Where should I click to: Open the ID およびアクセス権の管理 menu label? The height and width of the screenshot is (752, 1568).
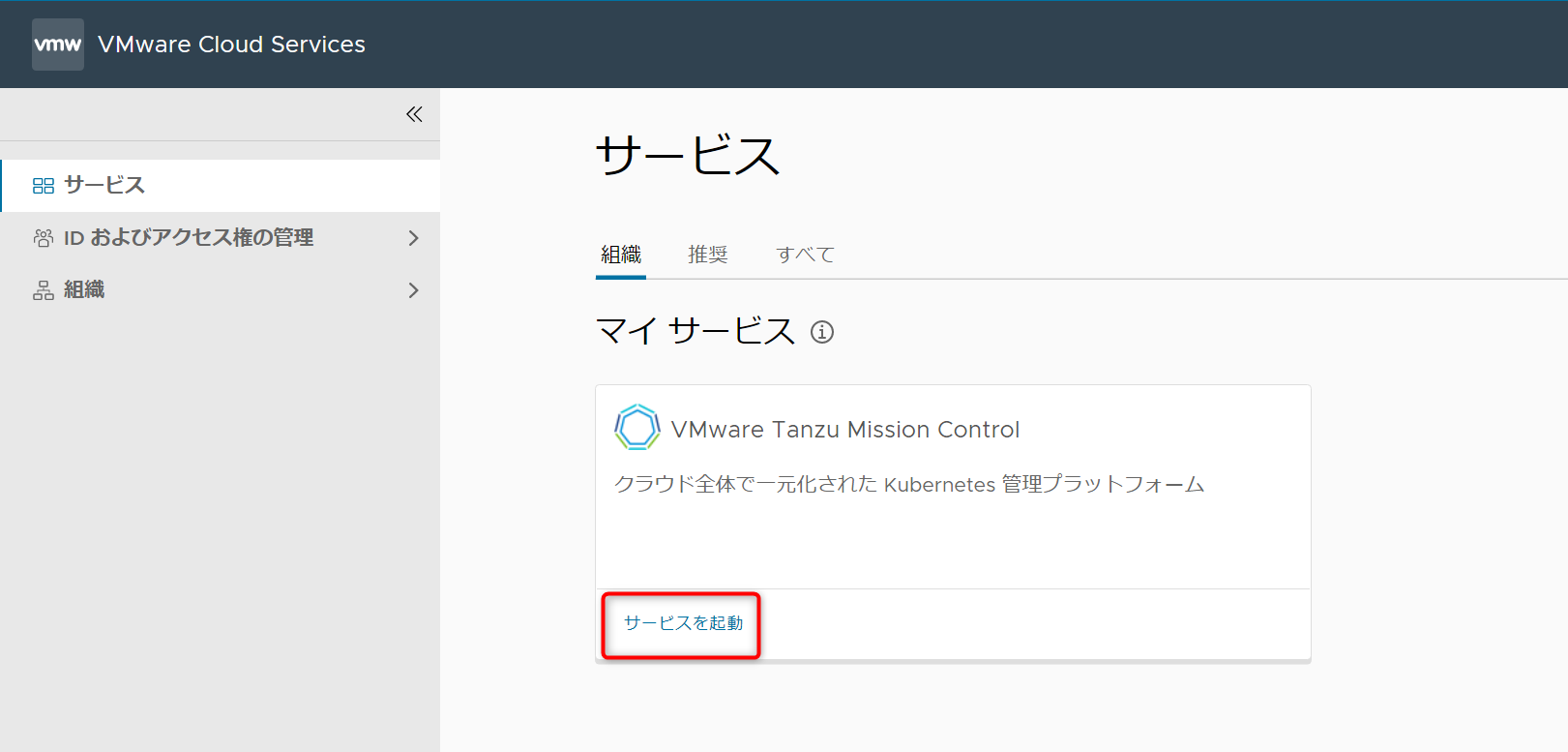189,238
